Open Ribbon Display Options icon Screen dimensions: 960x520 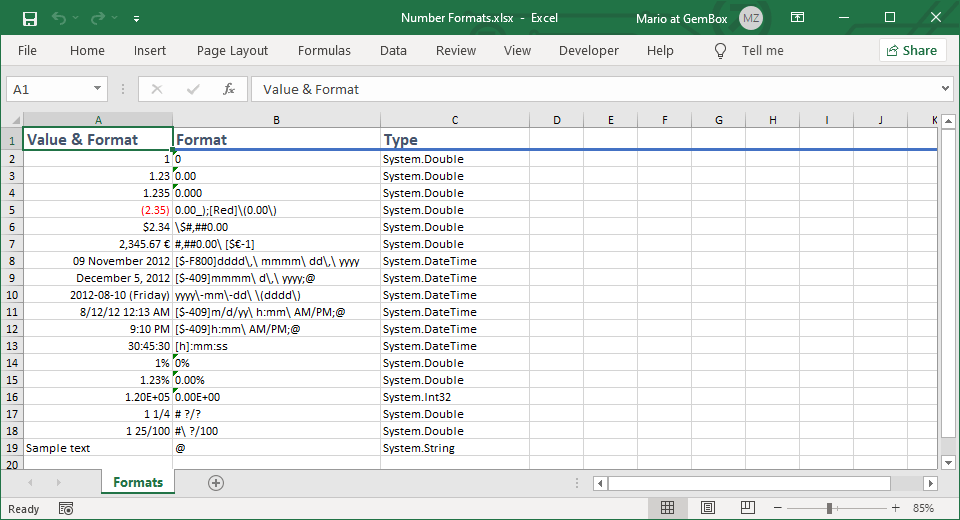[797, 18]
